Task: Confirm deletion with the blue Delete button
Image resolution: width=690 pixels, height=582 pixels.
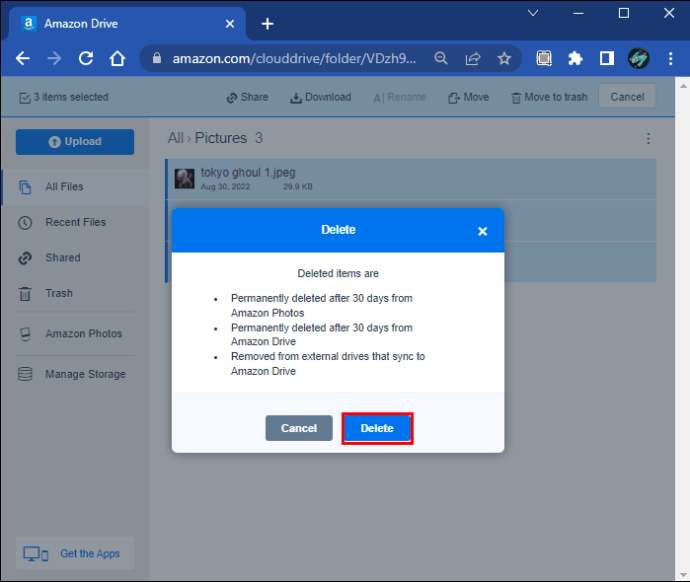Action: click(377, 428)
